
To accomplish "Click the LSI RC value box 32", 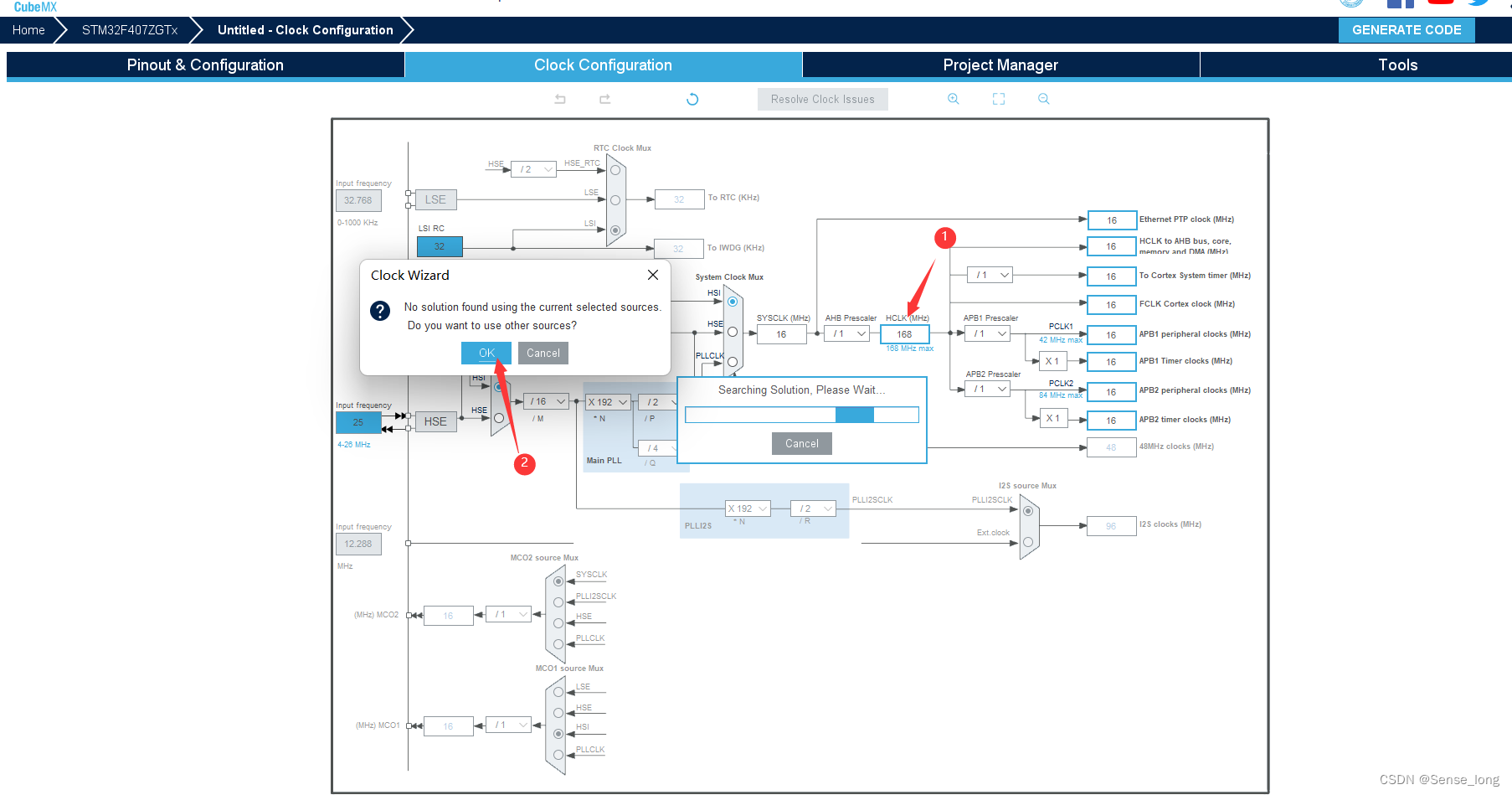I will coord(440,246).
